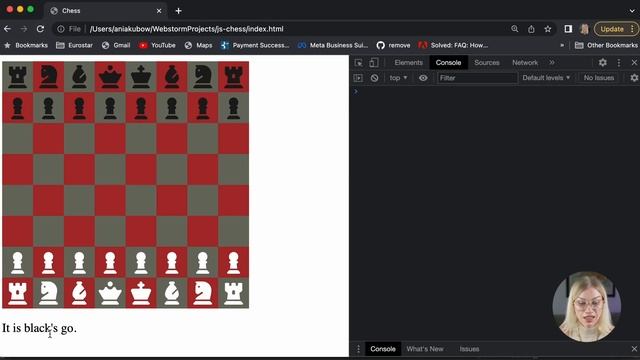Click the top-left black rook

18,77
